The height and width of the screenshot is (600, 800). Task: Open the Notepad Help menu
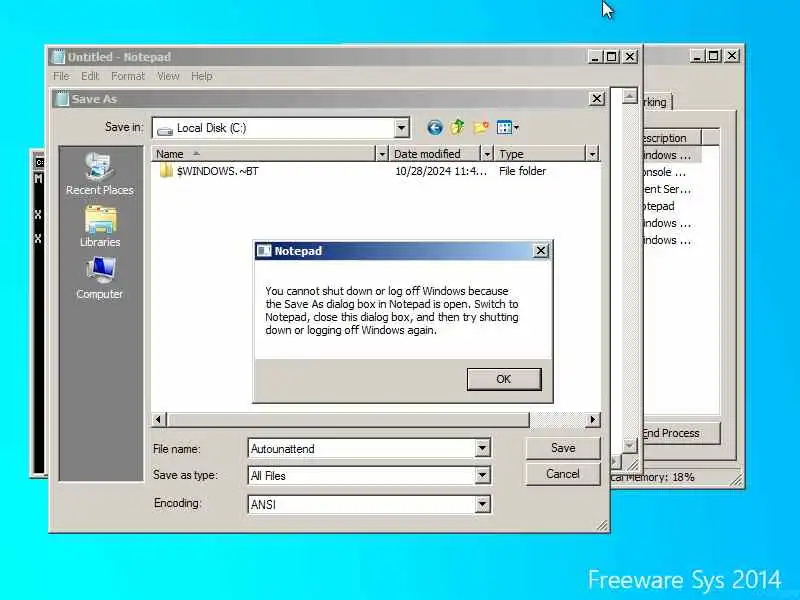click(x=202, y=76)
